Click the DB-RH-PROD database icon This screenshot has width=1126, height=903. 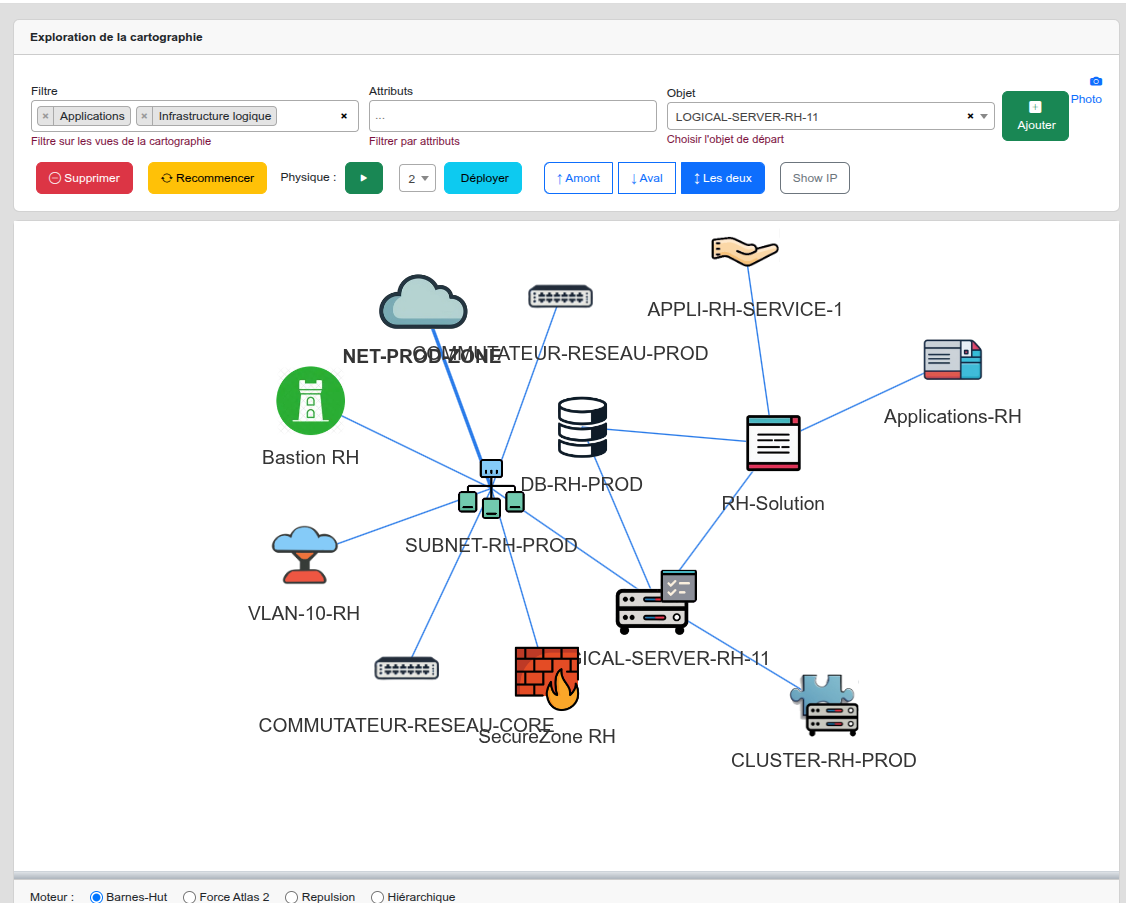pyautogui.click(x=582, y=428)
